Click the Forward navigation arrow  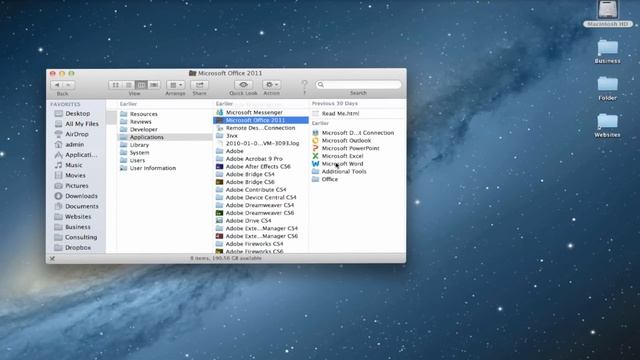(x=69, y=85)
